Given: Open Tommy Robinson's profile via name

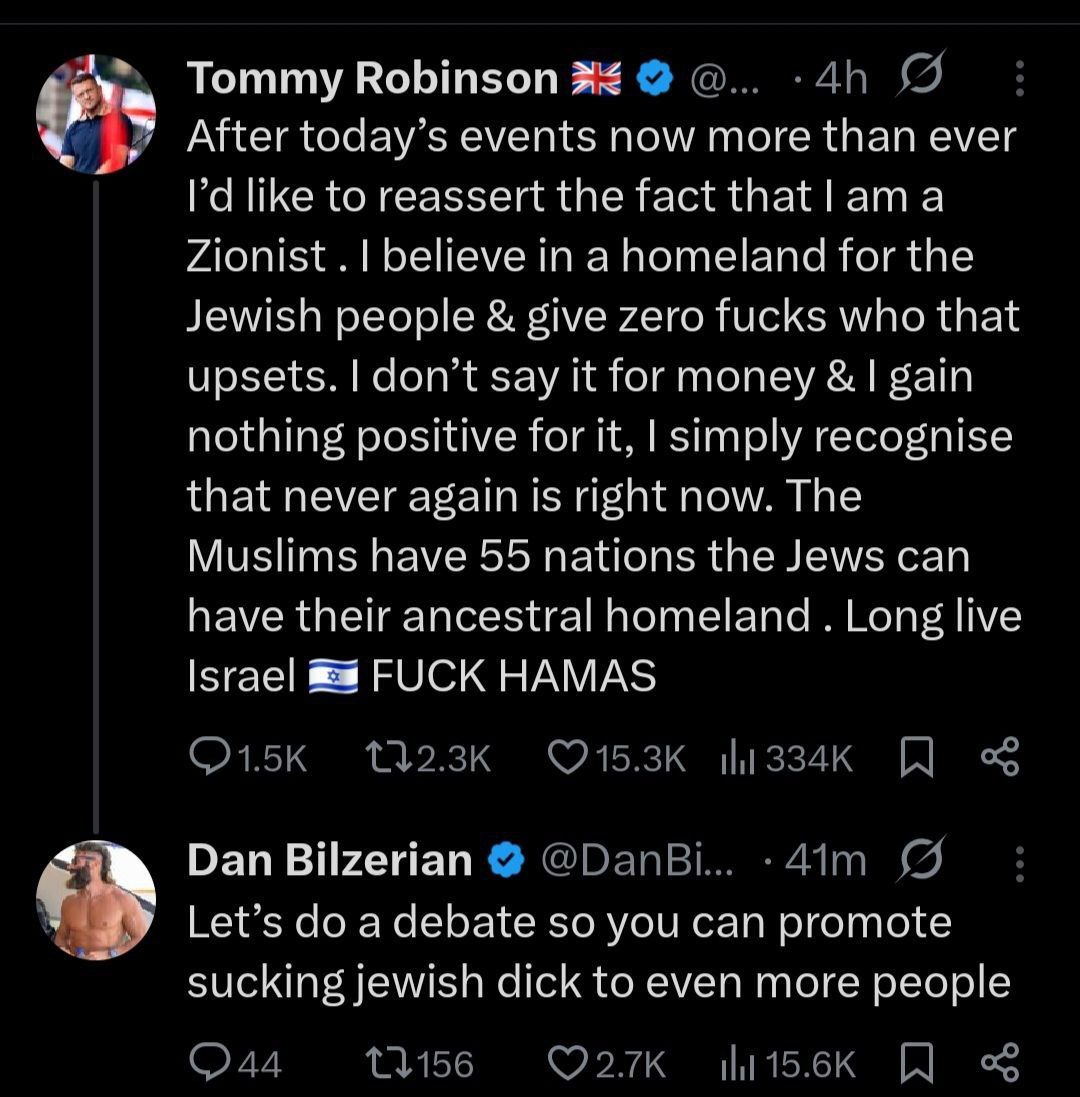Looking at the screenshot, I should (372, 78).
